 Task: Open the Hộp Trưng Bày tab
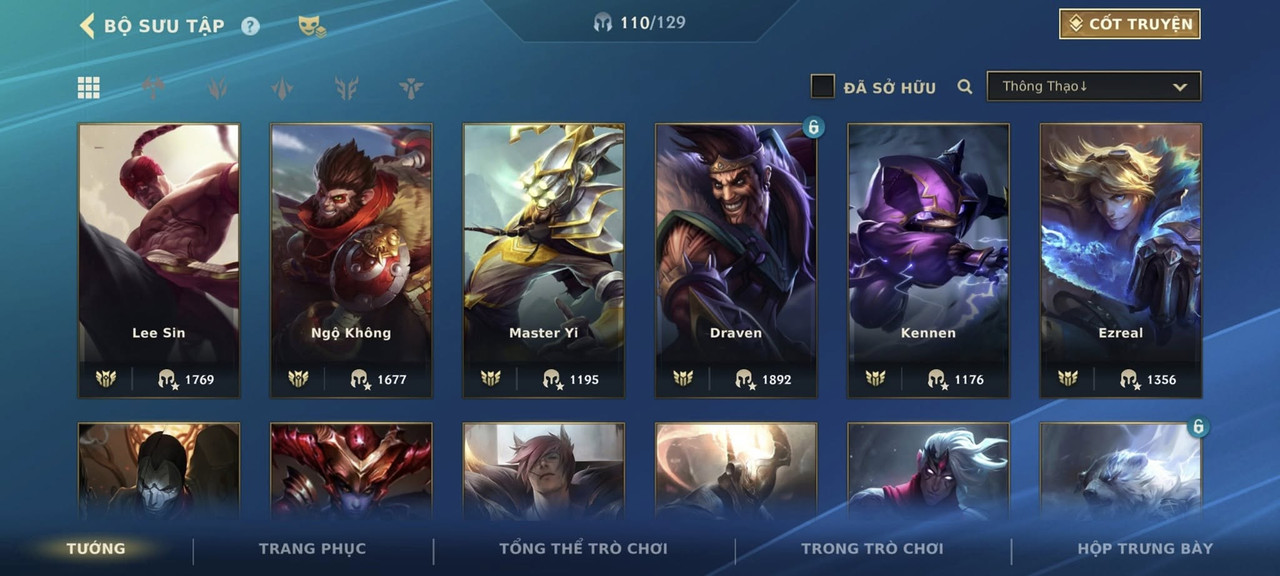click(1145, 548)
